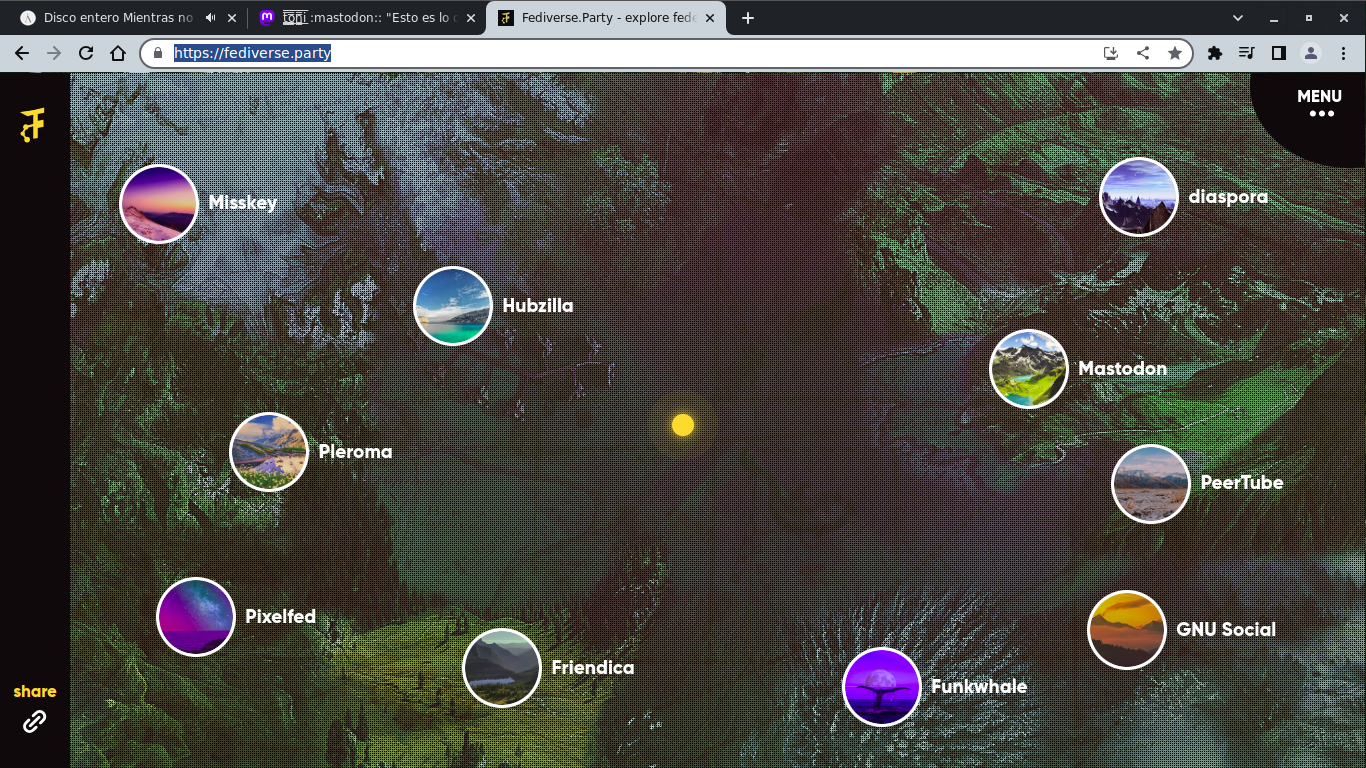The height and width of the screenshot is (768, 1366).
Task: Click the share page icon in address bar
Action: click(1143, 53)
